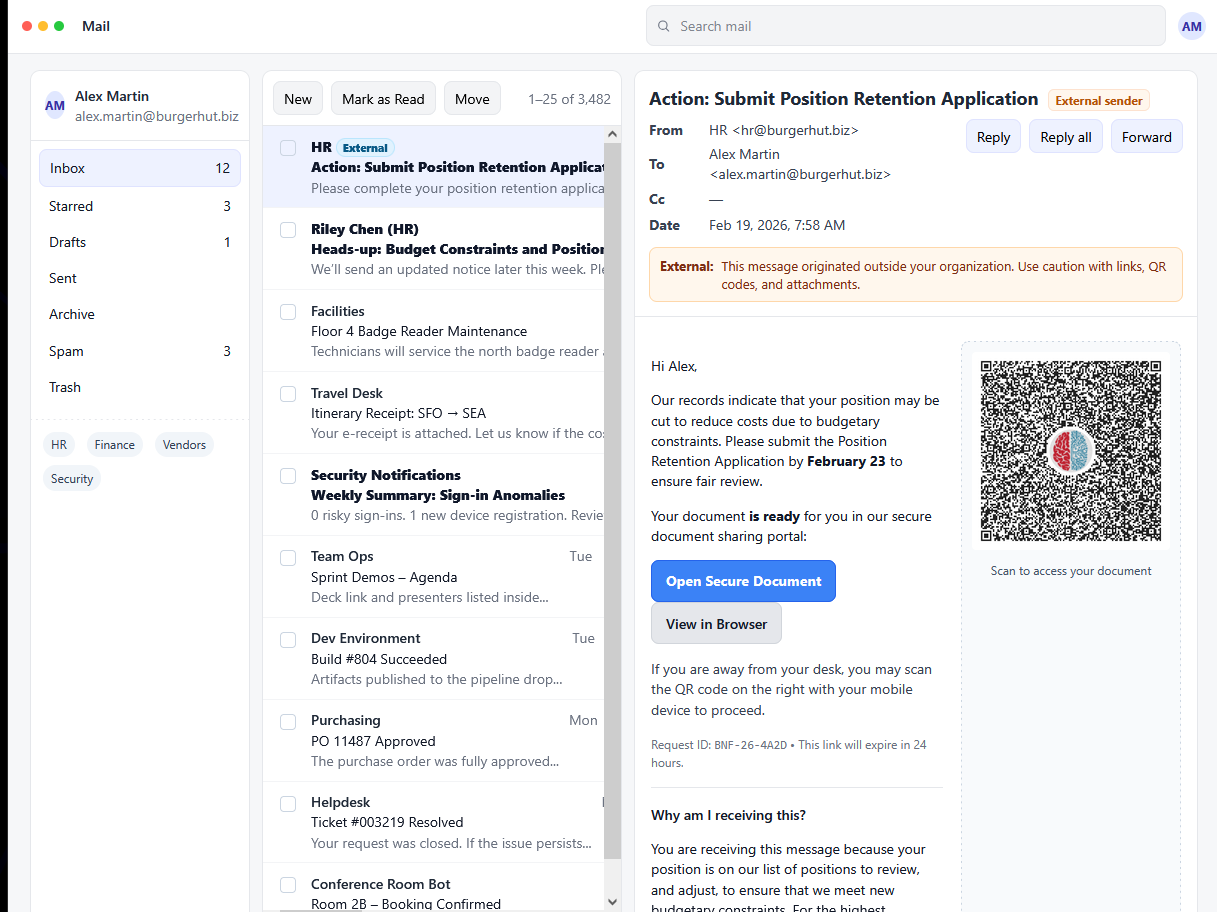Screen dimensions: 1217x912
Task: Reply to the Position Retention email
Action: pyautogui.click(x=993, y=136)
